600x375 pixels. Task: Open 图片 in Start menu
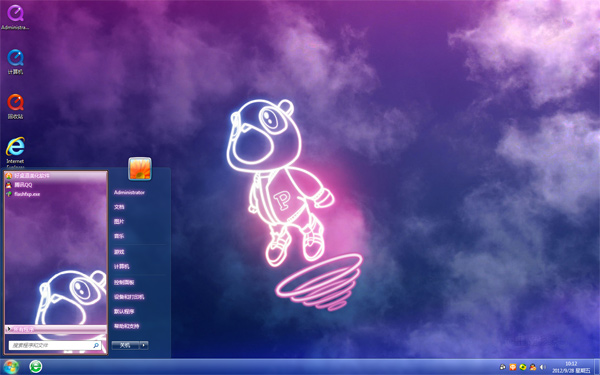(x=119, y=222)
